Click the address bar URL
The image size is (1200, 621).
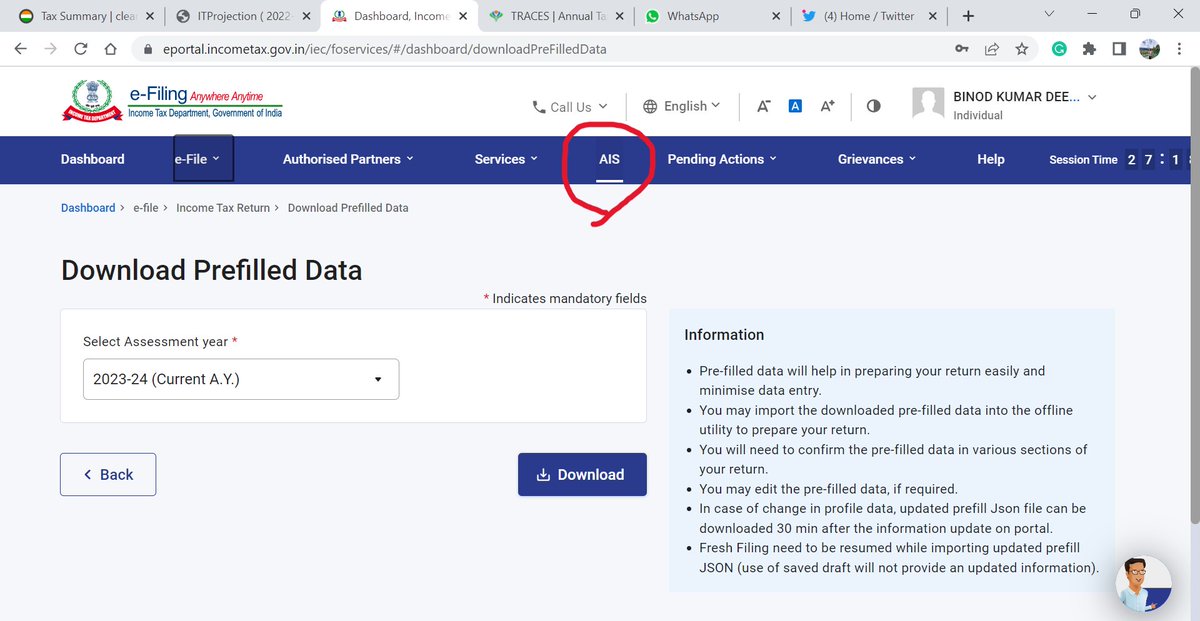point(385,49)
